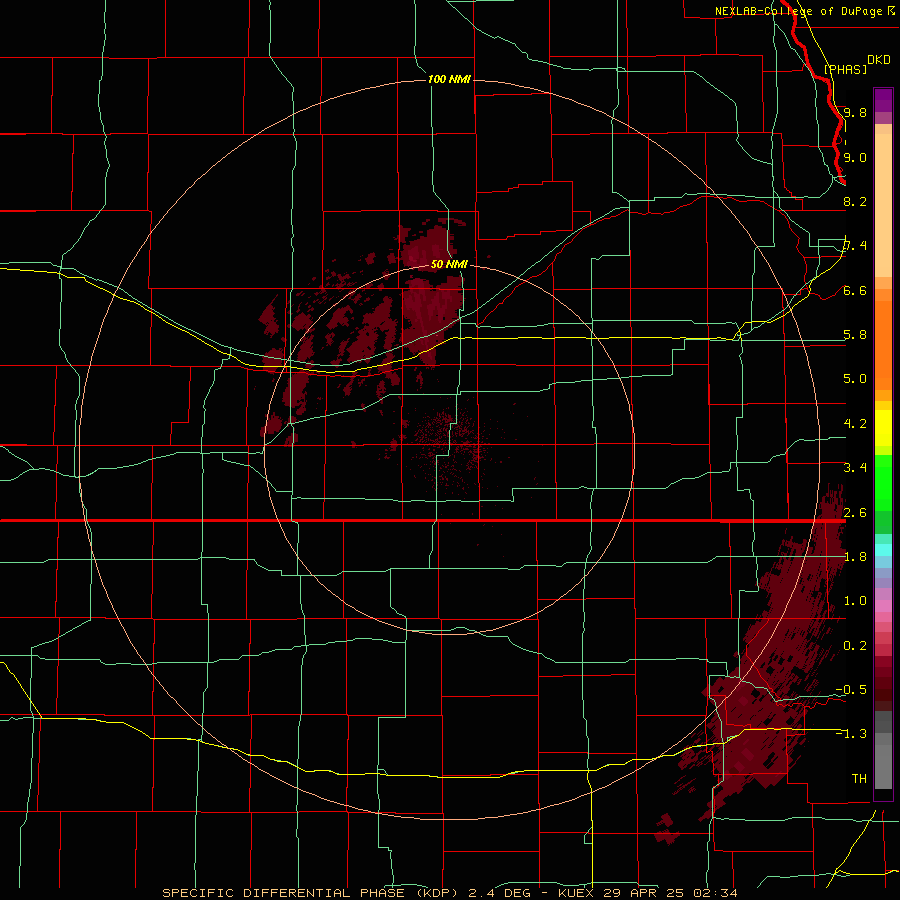Click the pink segment of the color bar
Image resolution: width=900 pixels, height=900 pixels.
point(883,606)
